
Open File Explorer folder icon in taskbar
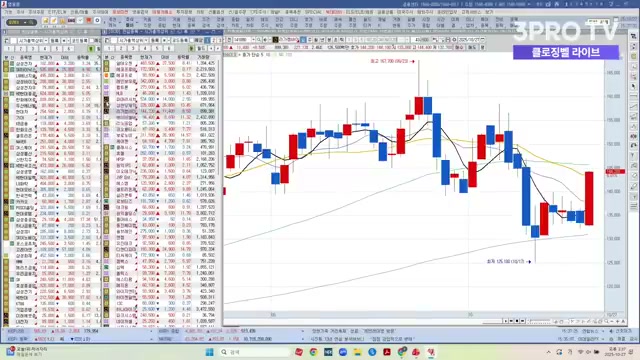[x=357, y=352]
